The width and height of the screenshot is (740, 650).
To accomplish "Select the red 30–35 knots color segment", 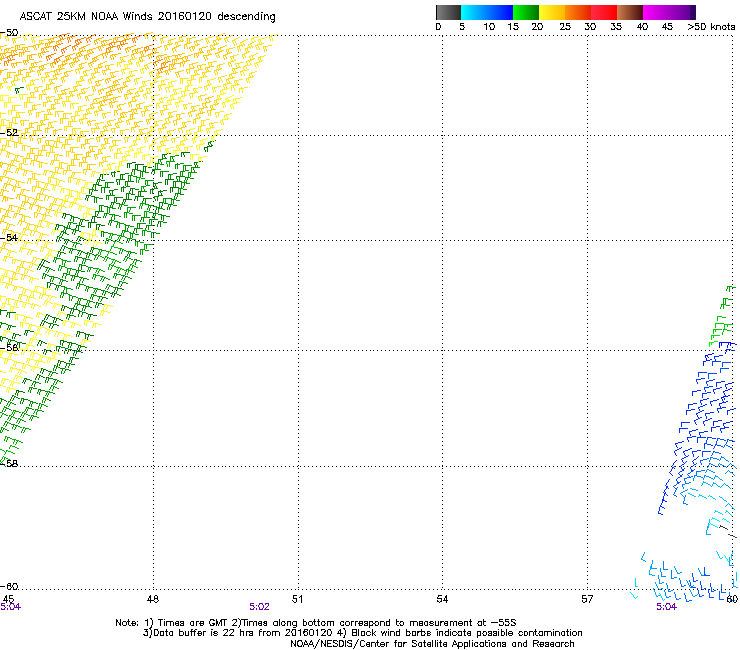I will click(604, 12).
